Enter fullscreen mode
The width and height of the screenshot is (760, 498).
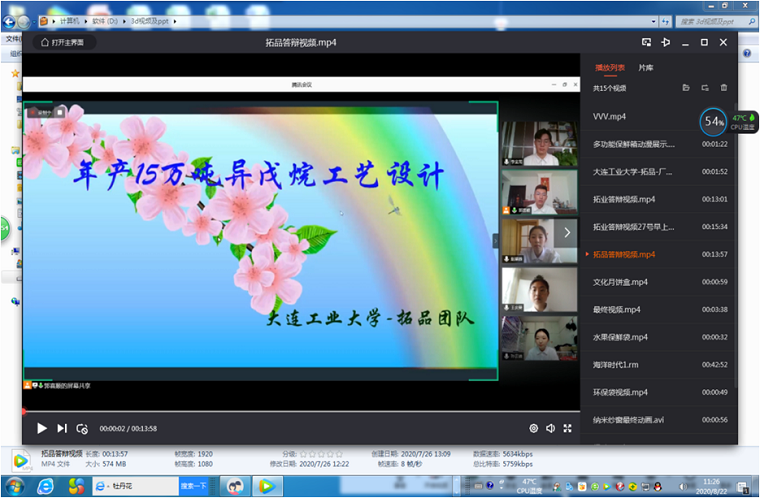(568, 428)
